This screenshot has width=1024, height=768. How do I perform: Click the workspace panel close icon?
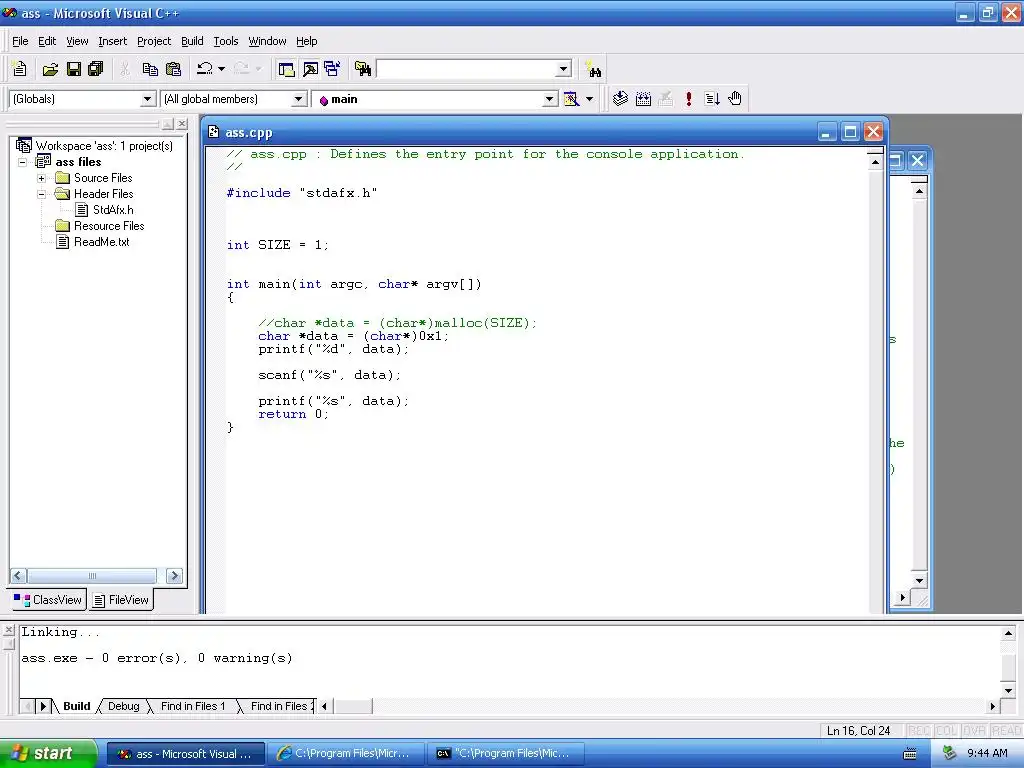click(x=182, y=123)
